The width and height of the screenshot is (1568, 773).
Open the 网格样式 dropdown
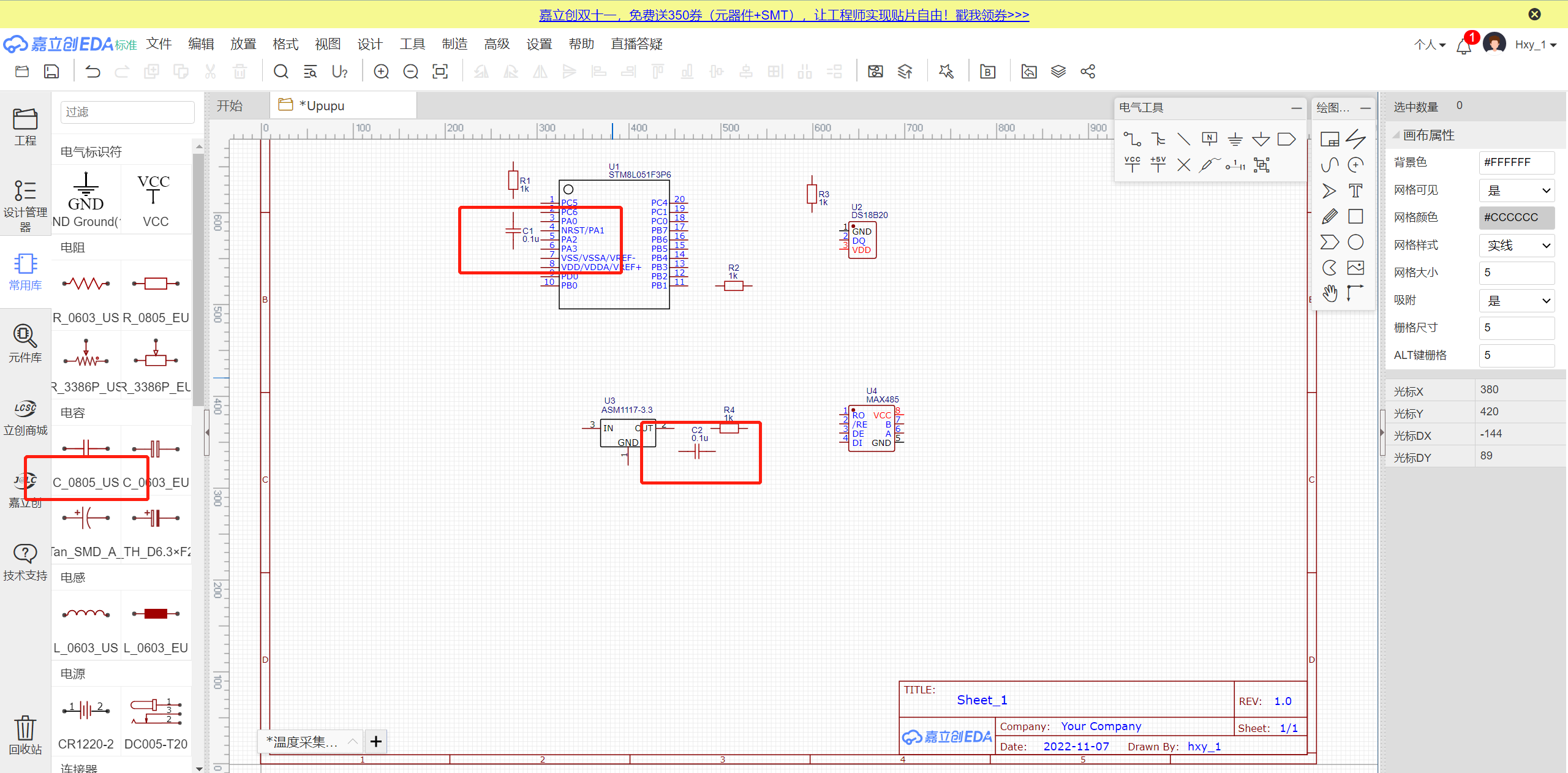[x=1517, y=246]
